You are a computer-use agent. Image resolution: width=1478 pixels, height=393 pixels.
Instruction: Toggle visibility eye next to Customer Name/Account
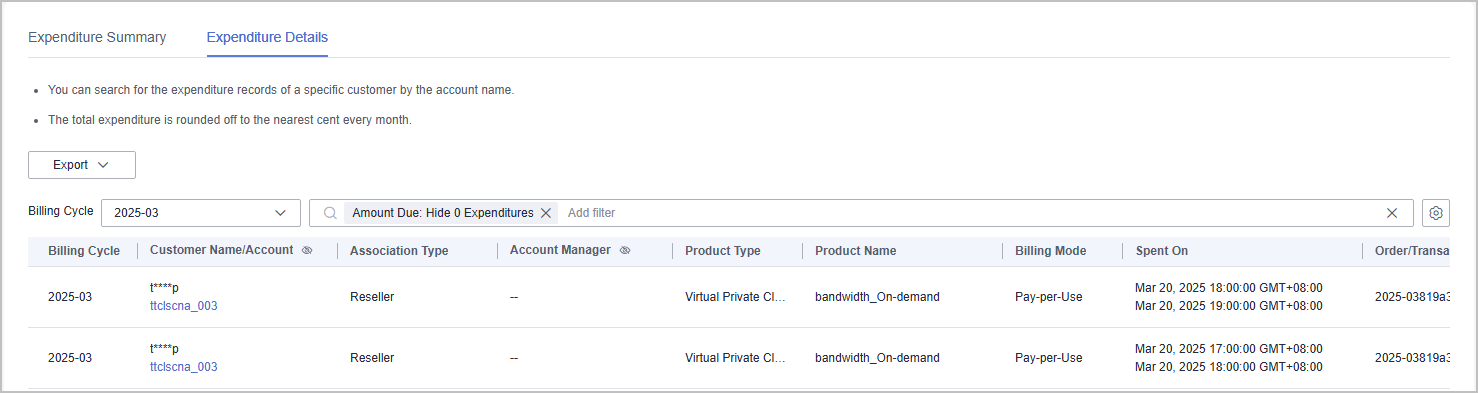click(307, 251)
